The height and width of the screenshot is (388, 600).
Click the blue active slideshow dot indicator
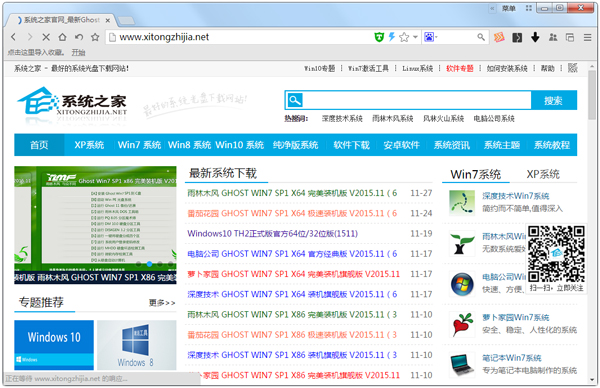coord(149,264)
